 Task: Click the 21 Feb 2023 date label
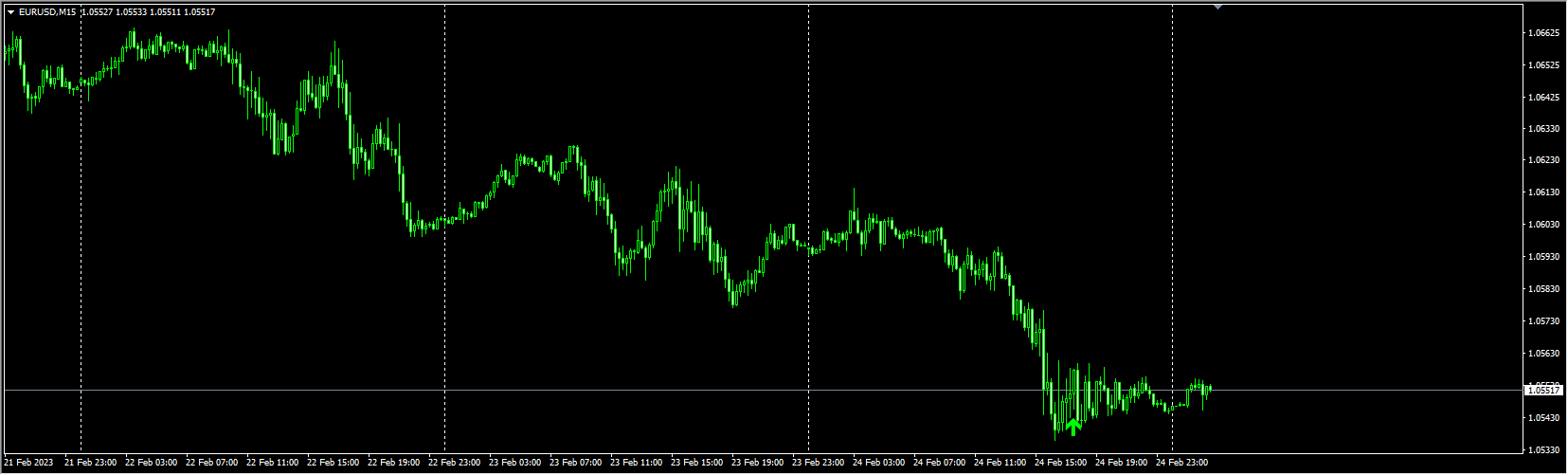pos(28,464)
